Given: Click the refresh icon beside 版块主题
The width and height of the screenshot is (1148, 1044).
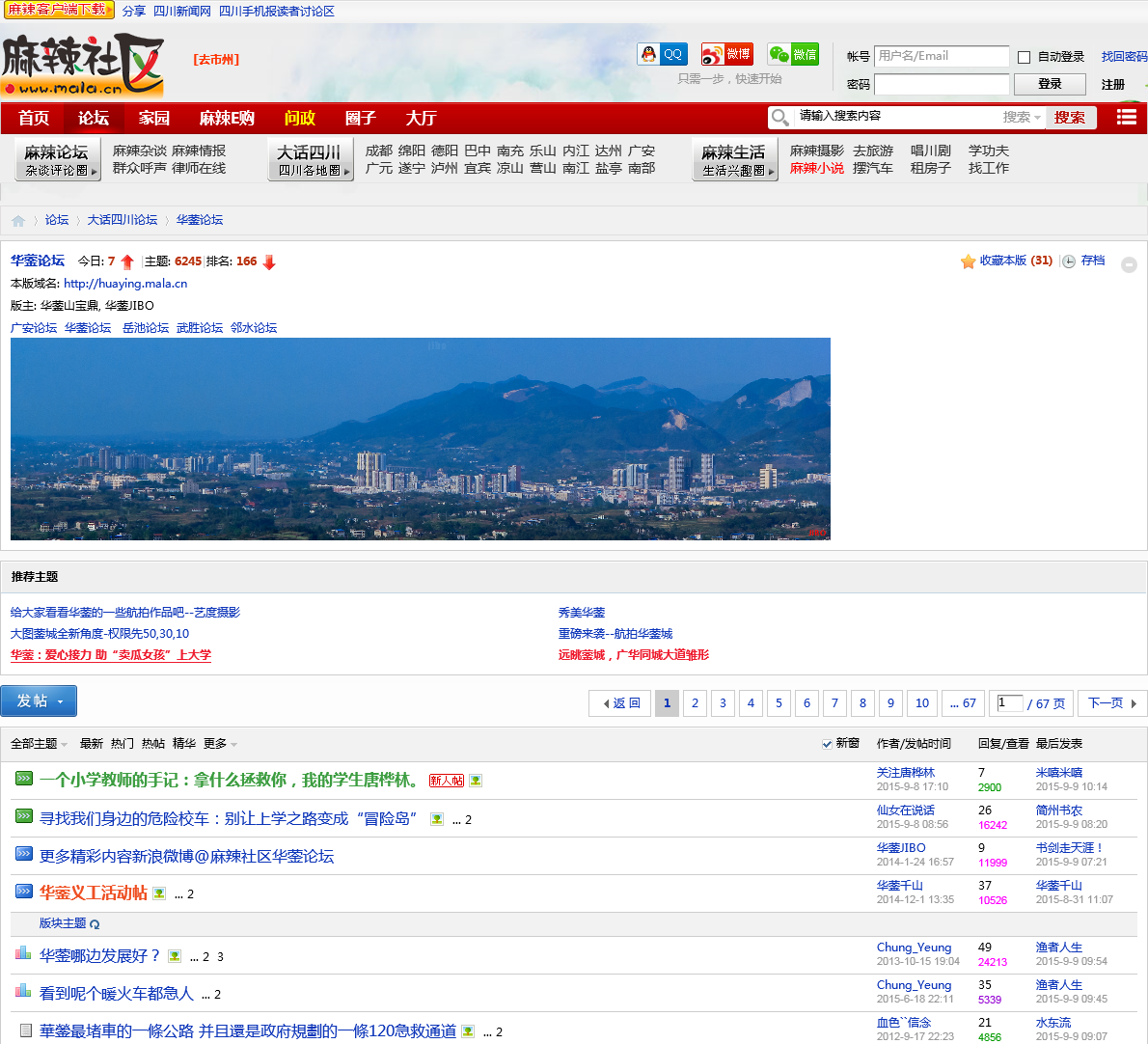Looking at the screenshot, I should click(95, 924).
